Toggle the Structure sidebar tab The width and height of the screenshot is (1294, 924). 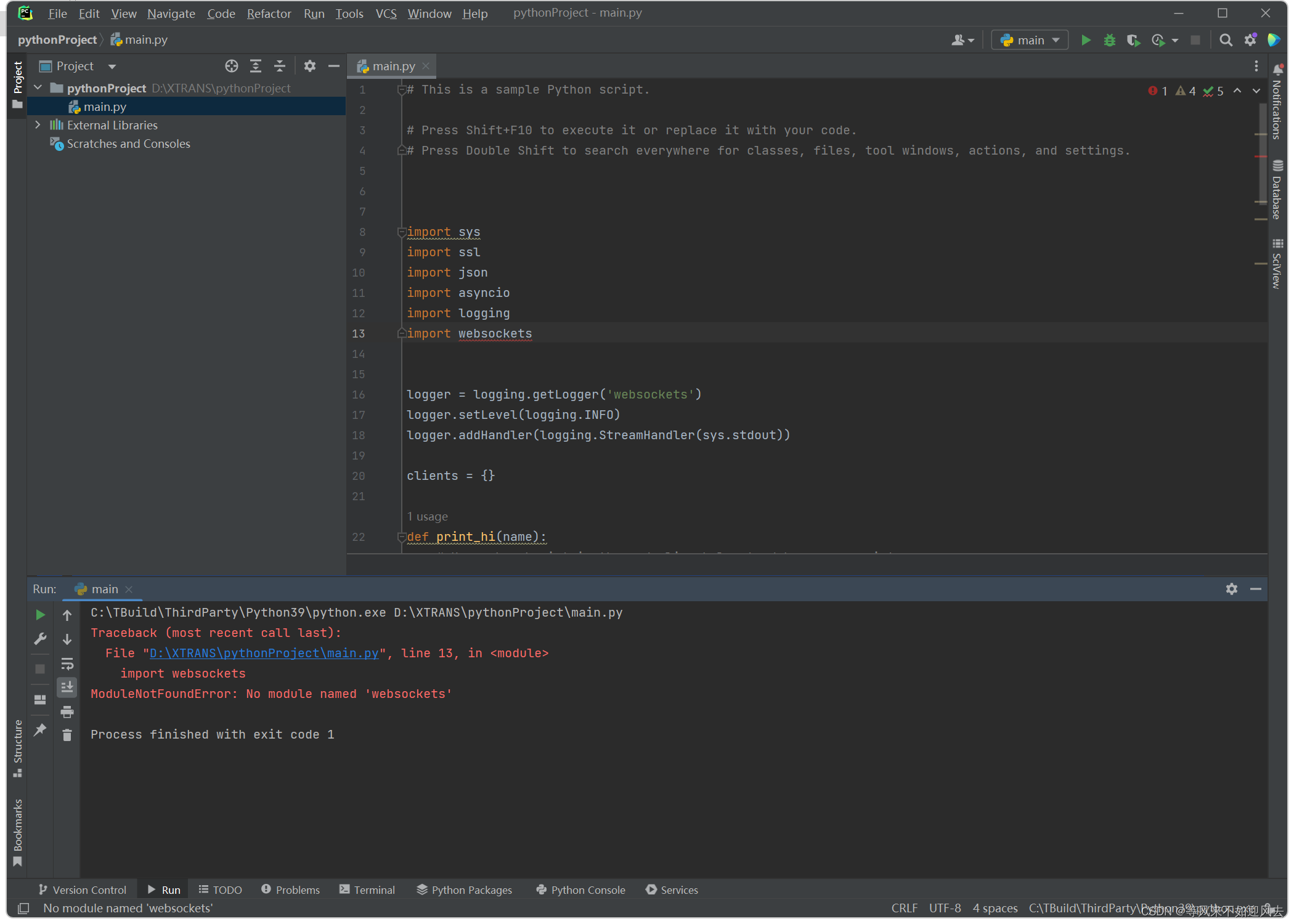[x=17, y=748]
